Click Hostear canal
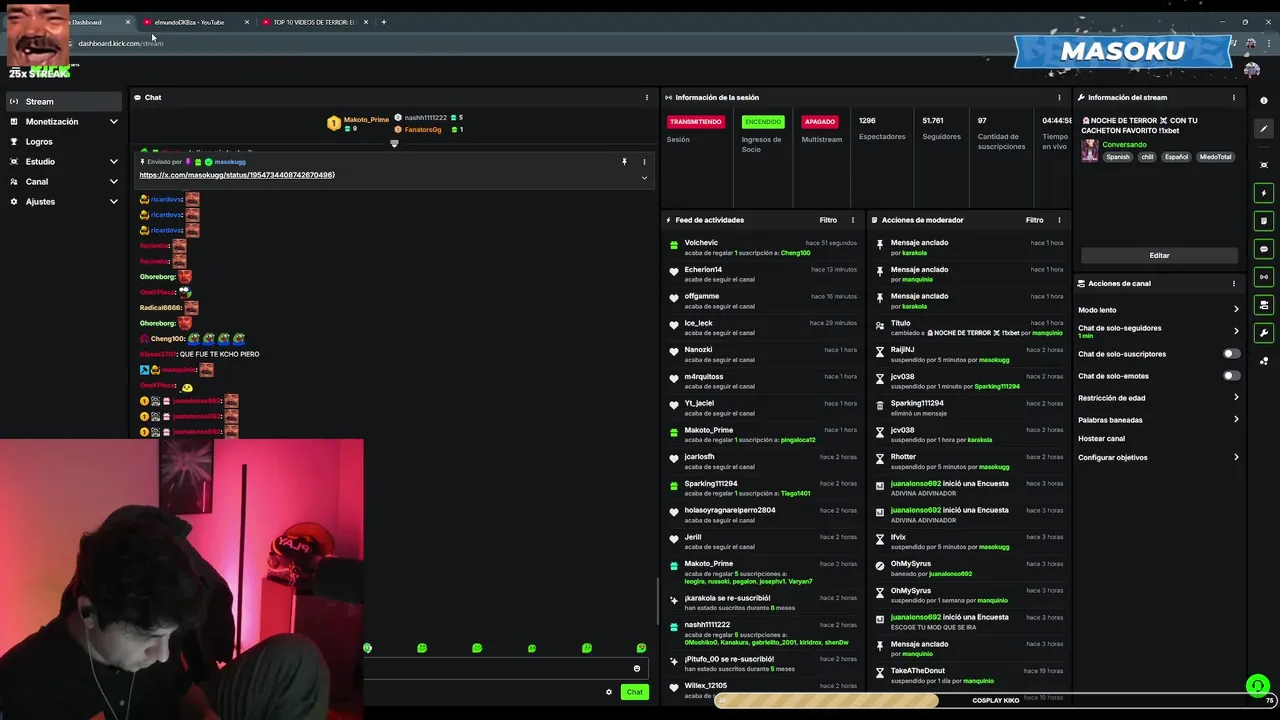 pyautogui.click(x=1101, y=439)
